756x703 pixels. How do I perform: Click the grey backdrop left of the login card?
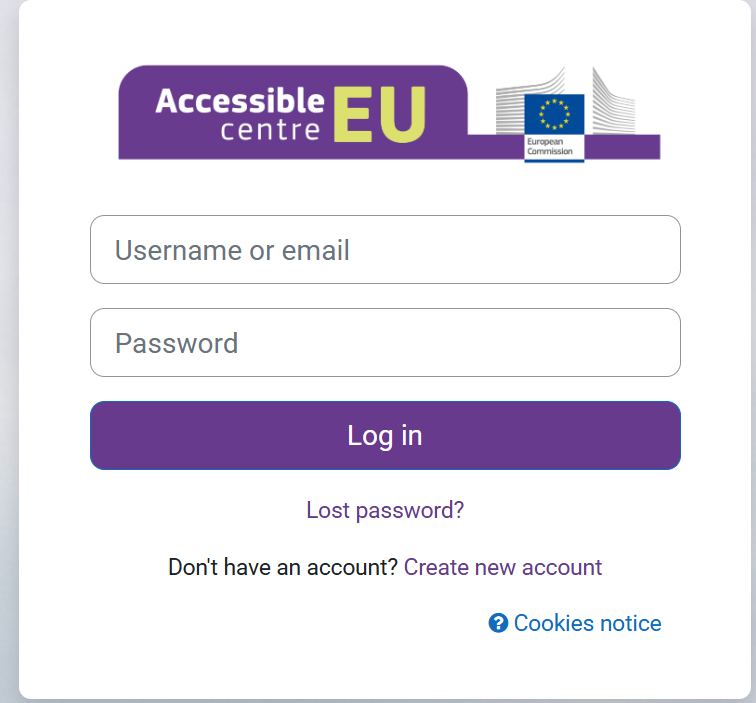(x=8, y=350)
